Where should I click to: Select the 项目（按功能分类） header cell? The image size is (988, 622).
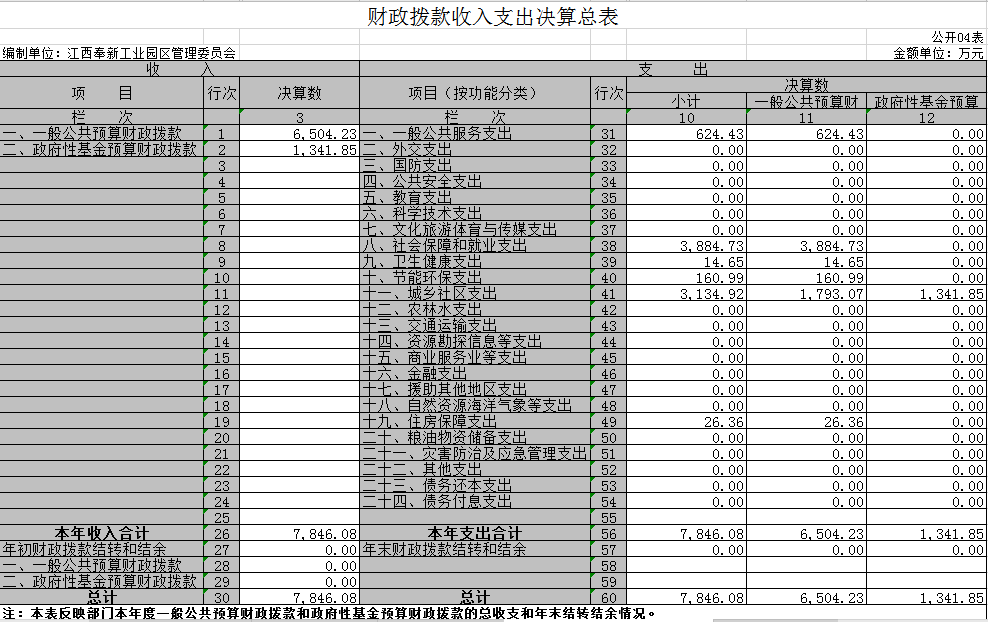[475, 93]
